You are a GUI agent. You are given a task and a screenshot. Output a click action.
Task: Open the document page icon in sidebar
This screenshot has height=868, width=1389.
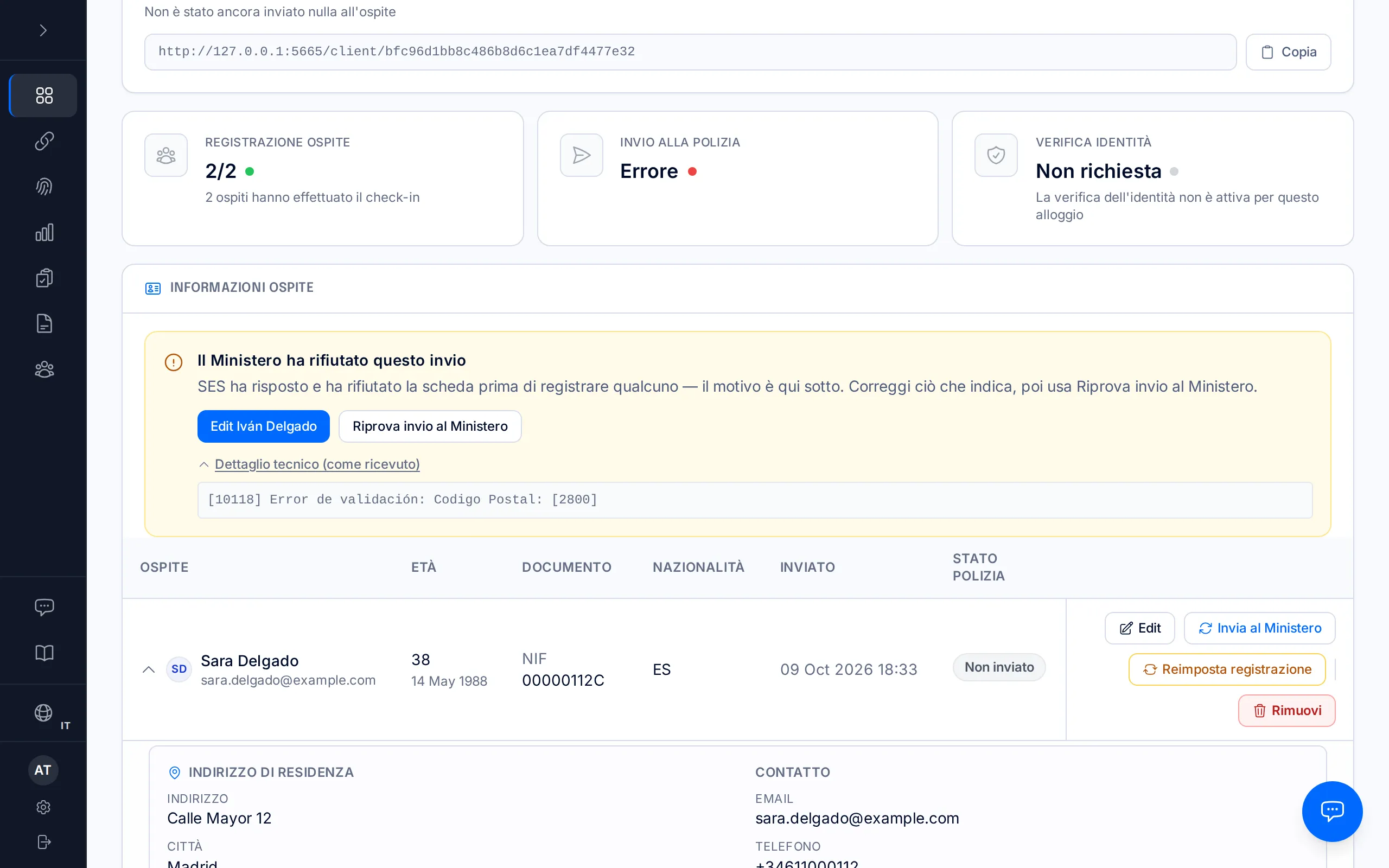tap(43, 324)
